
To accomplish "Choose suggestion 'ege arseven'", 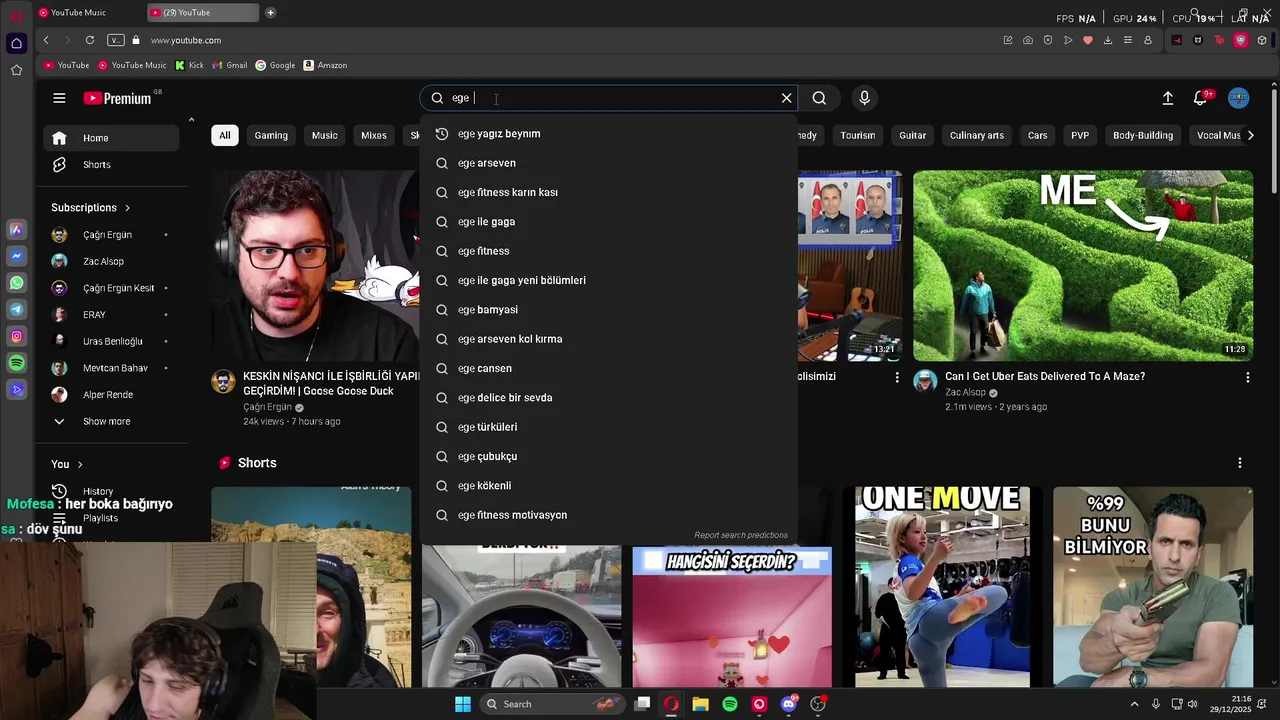I will point(608,163).
